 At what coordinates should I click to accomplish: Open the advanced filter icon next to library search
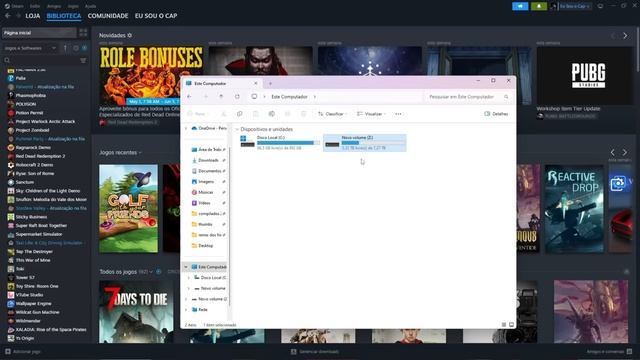[83, 60]
